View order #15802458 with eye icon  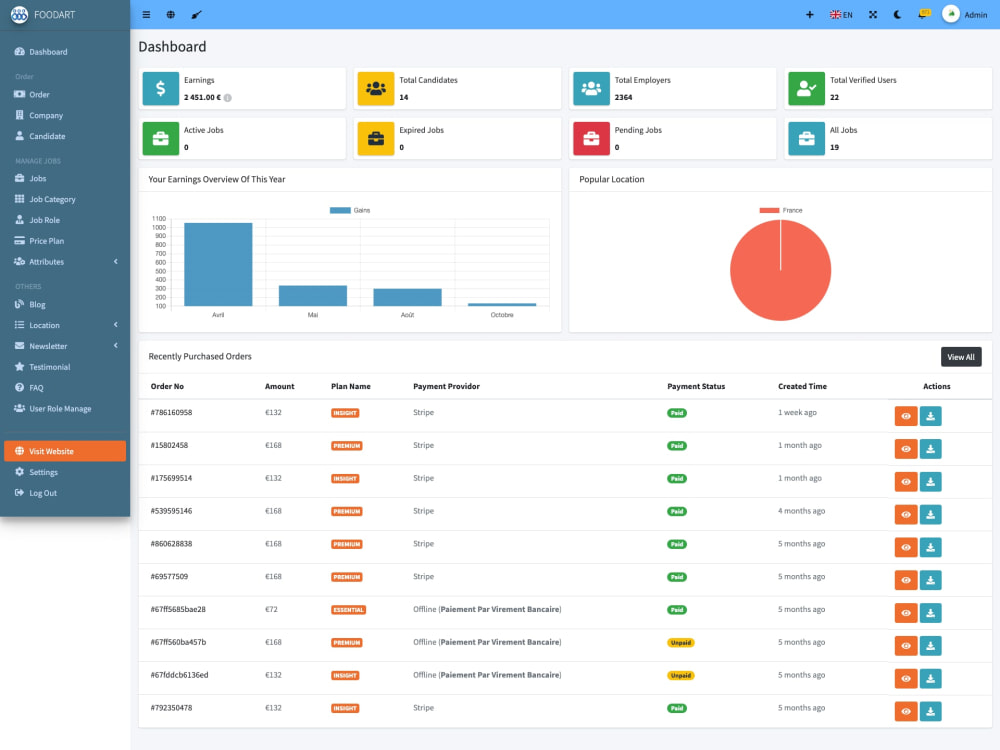point(906,449)
